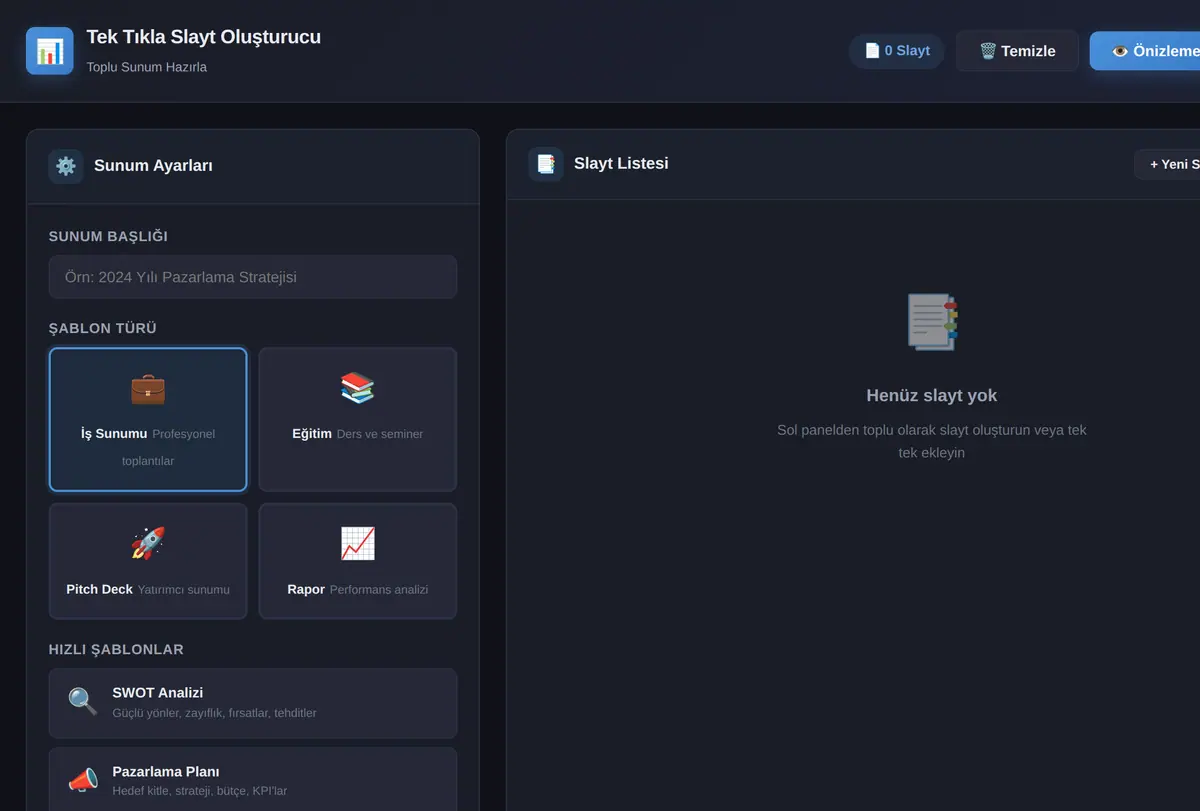The image size is (1200, 811).
Task: Apply the Pazarlama Planı quick template
Action: pos(253,780)
